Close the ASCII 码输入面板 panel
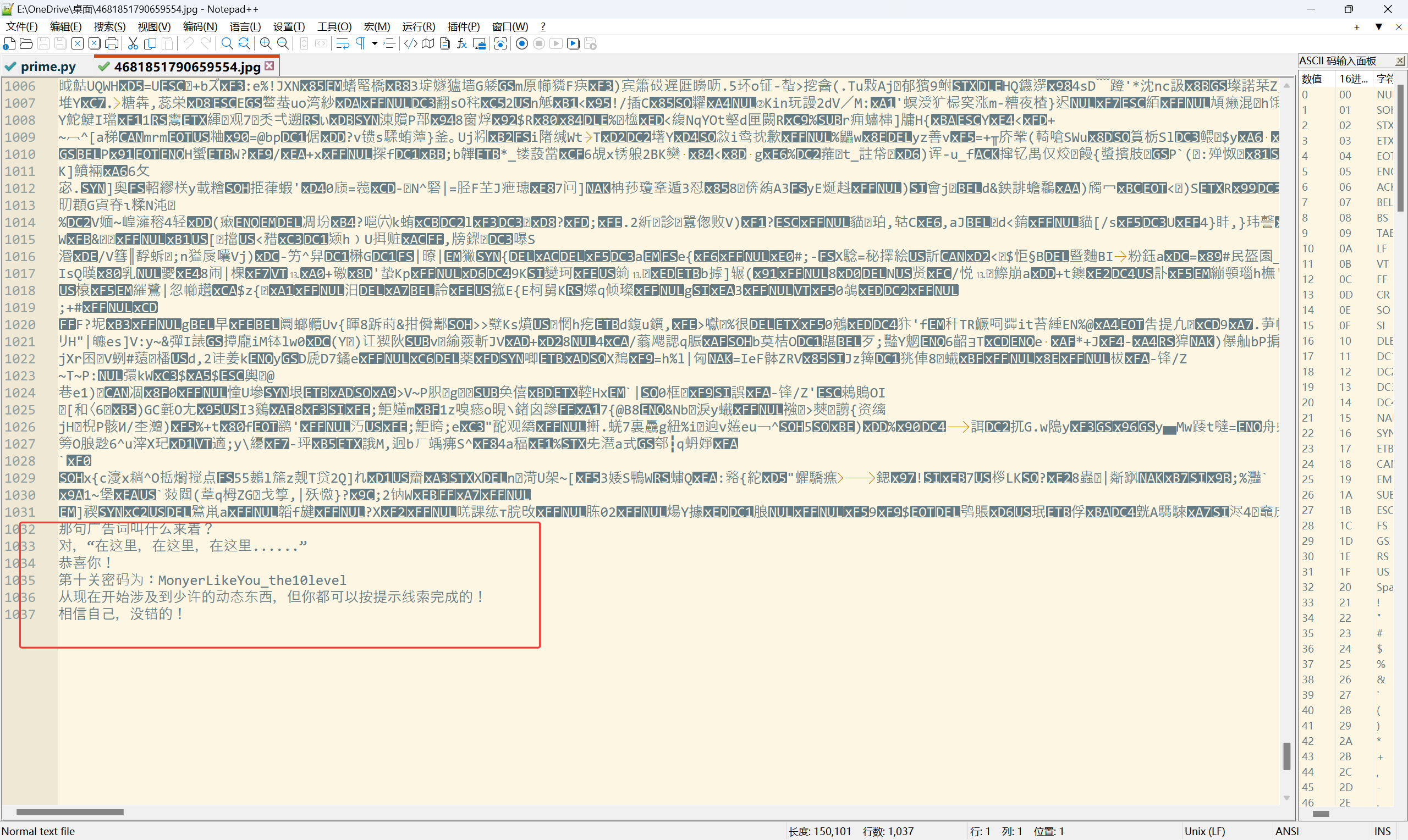This screenshot has width=1408, height=840. (x=1400, y=60)
